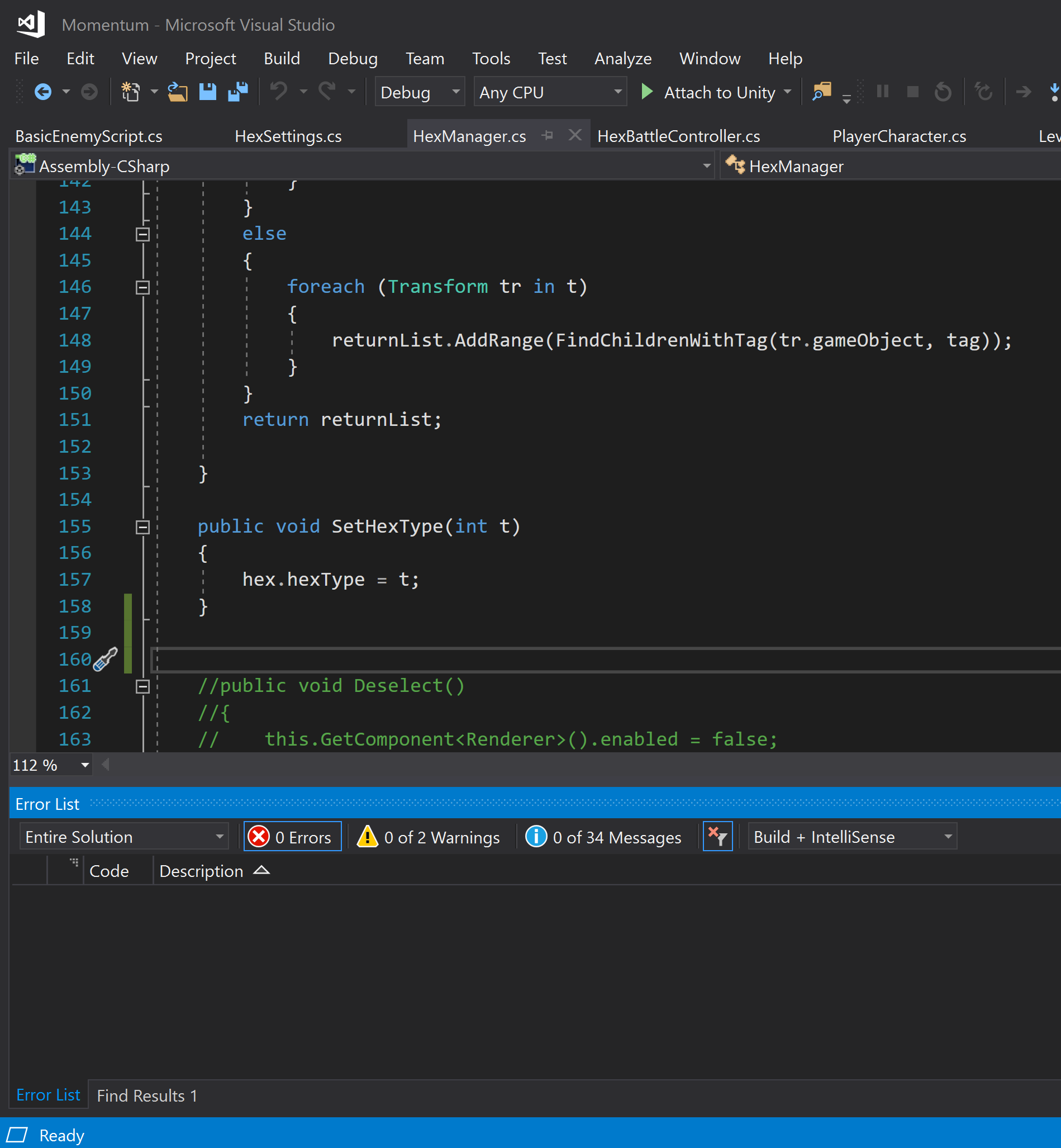1061x1148 pixels.
Task: Toggle the 0 of 34 Messages filter
Action: [603, 837]
